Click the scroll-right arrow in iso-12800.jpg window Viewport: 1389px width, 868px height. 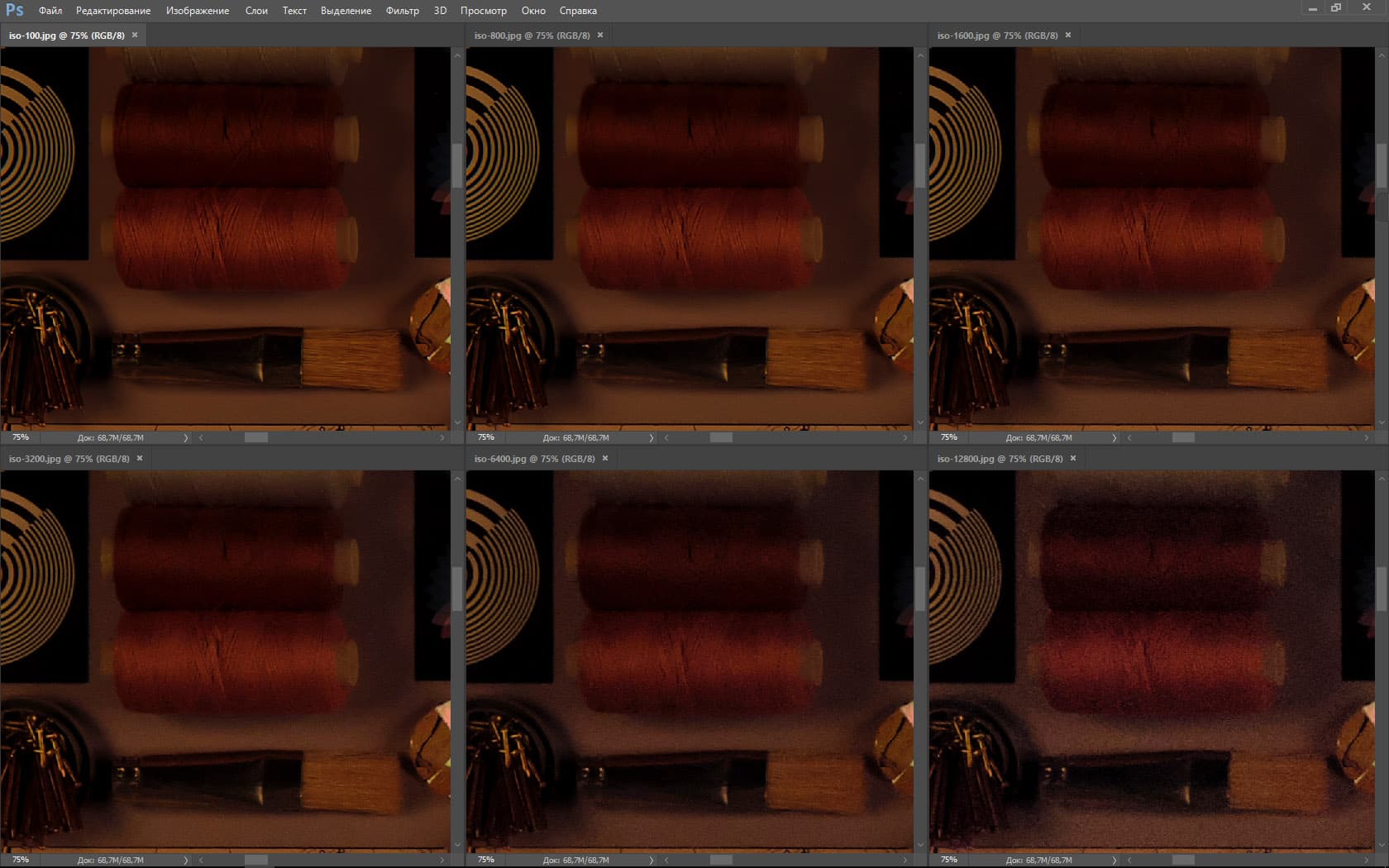[x=1366, y=860]
